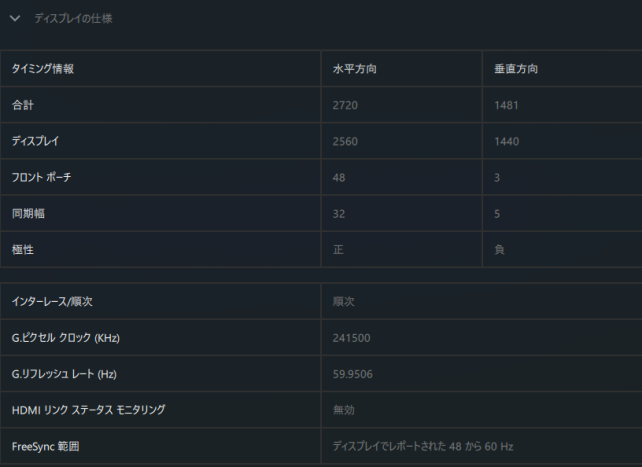Screen dimensions: 642x467
Task: Select the 極性 horizontal value 正
Action: point(338,249)
